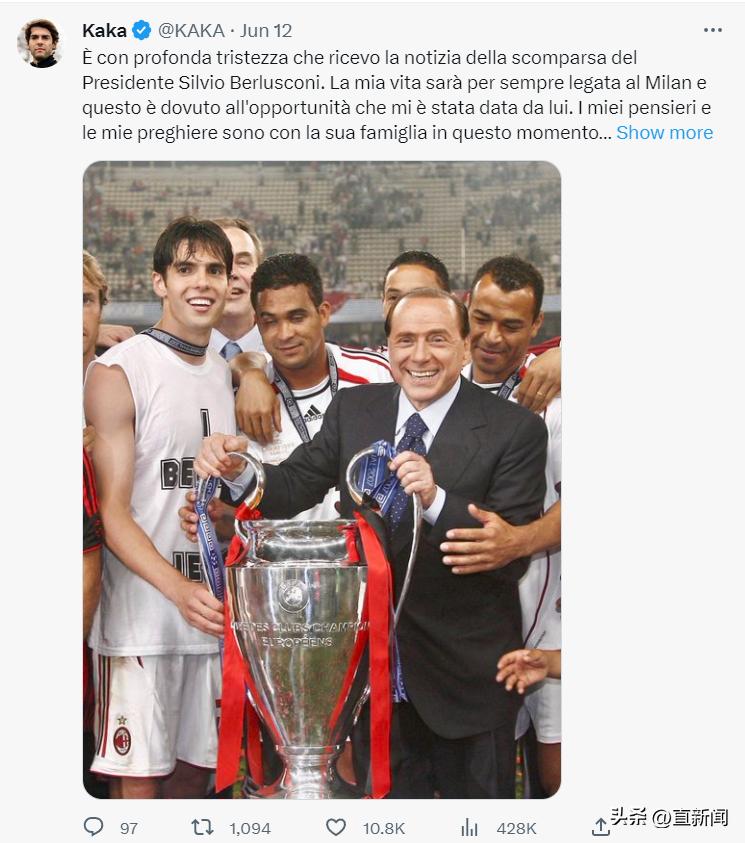The height and width of the screenshot is (843, 745).
Task: Open the @KAKA handle link
Action: (x=191, y=31)
